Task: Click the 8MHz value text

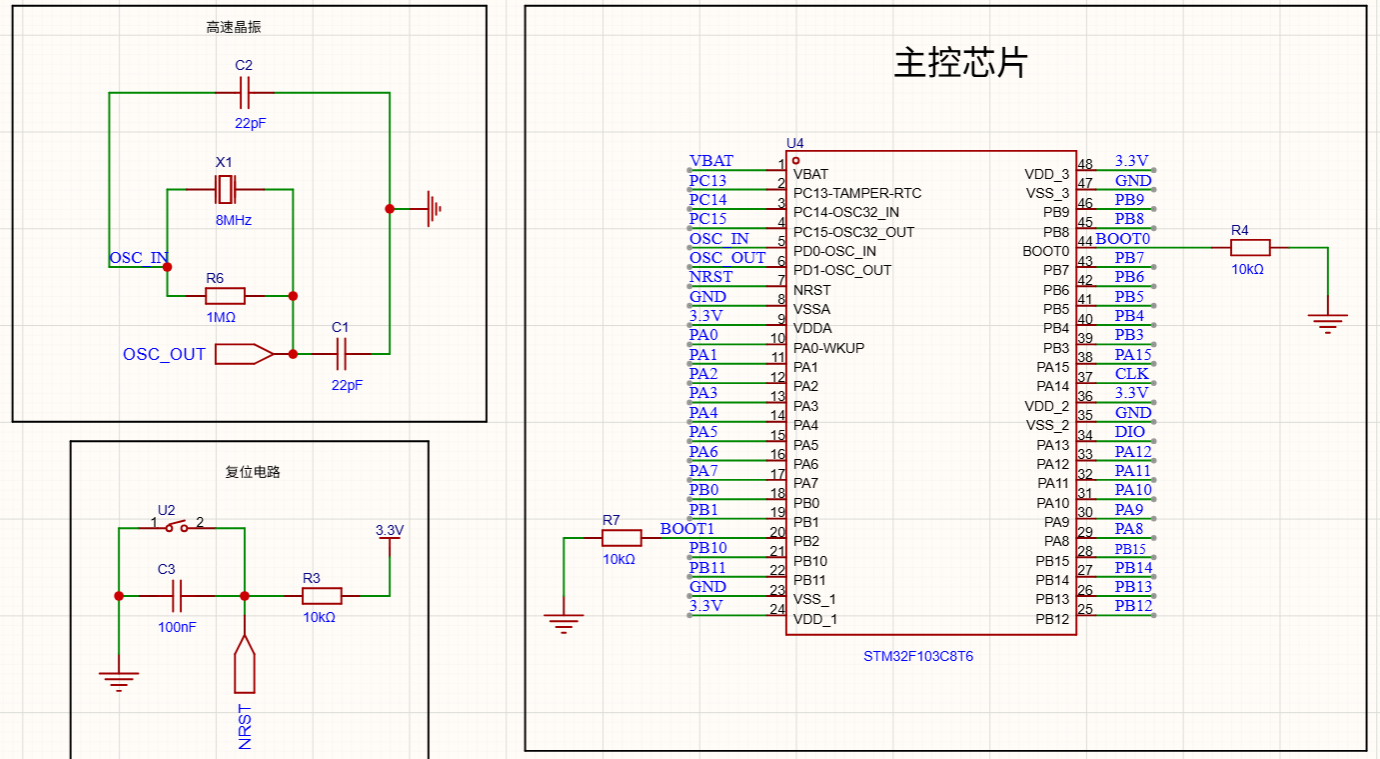Action: point(233,220)
